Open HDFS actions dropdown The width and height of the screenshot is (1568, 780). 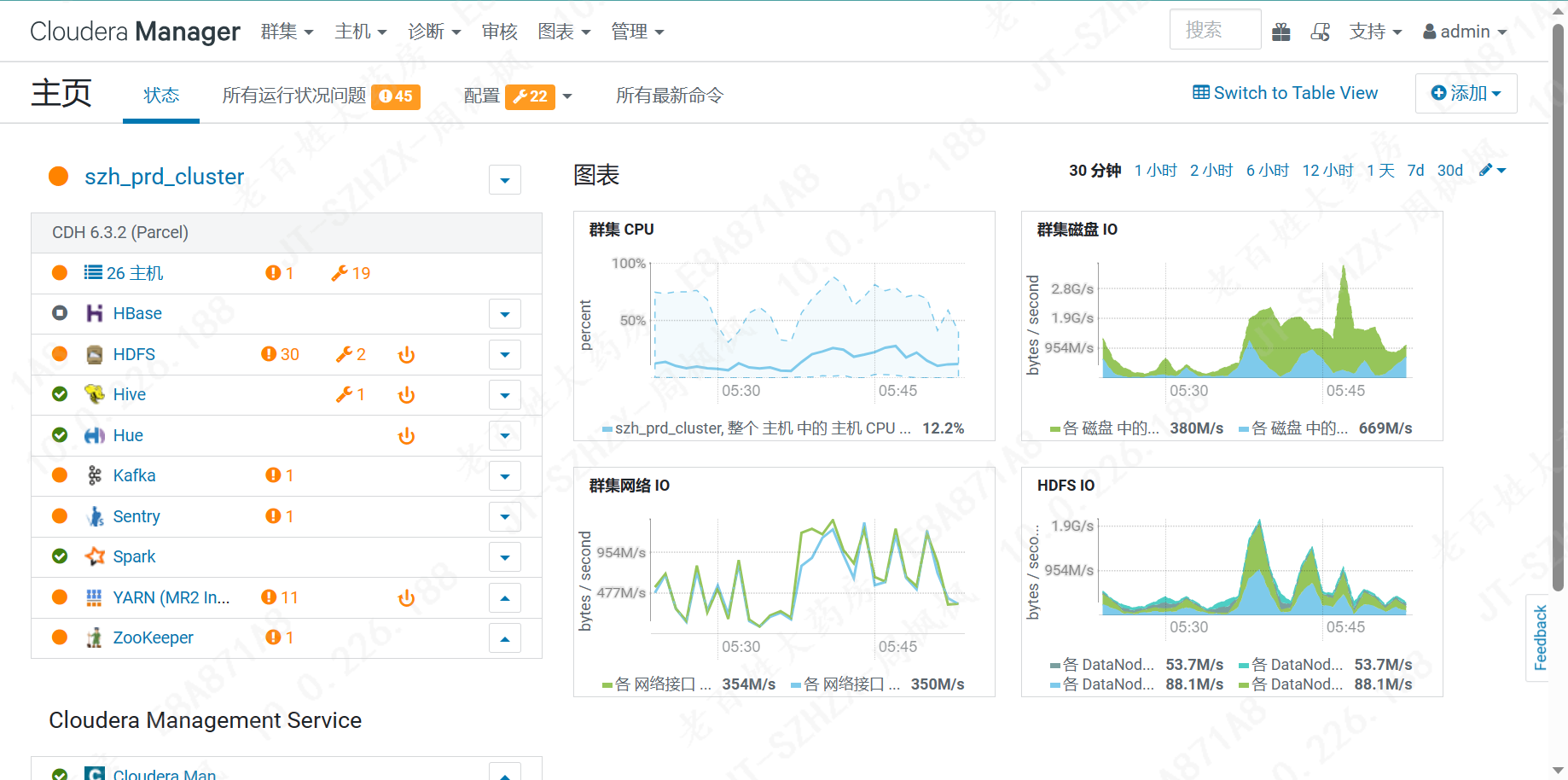505,354
